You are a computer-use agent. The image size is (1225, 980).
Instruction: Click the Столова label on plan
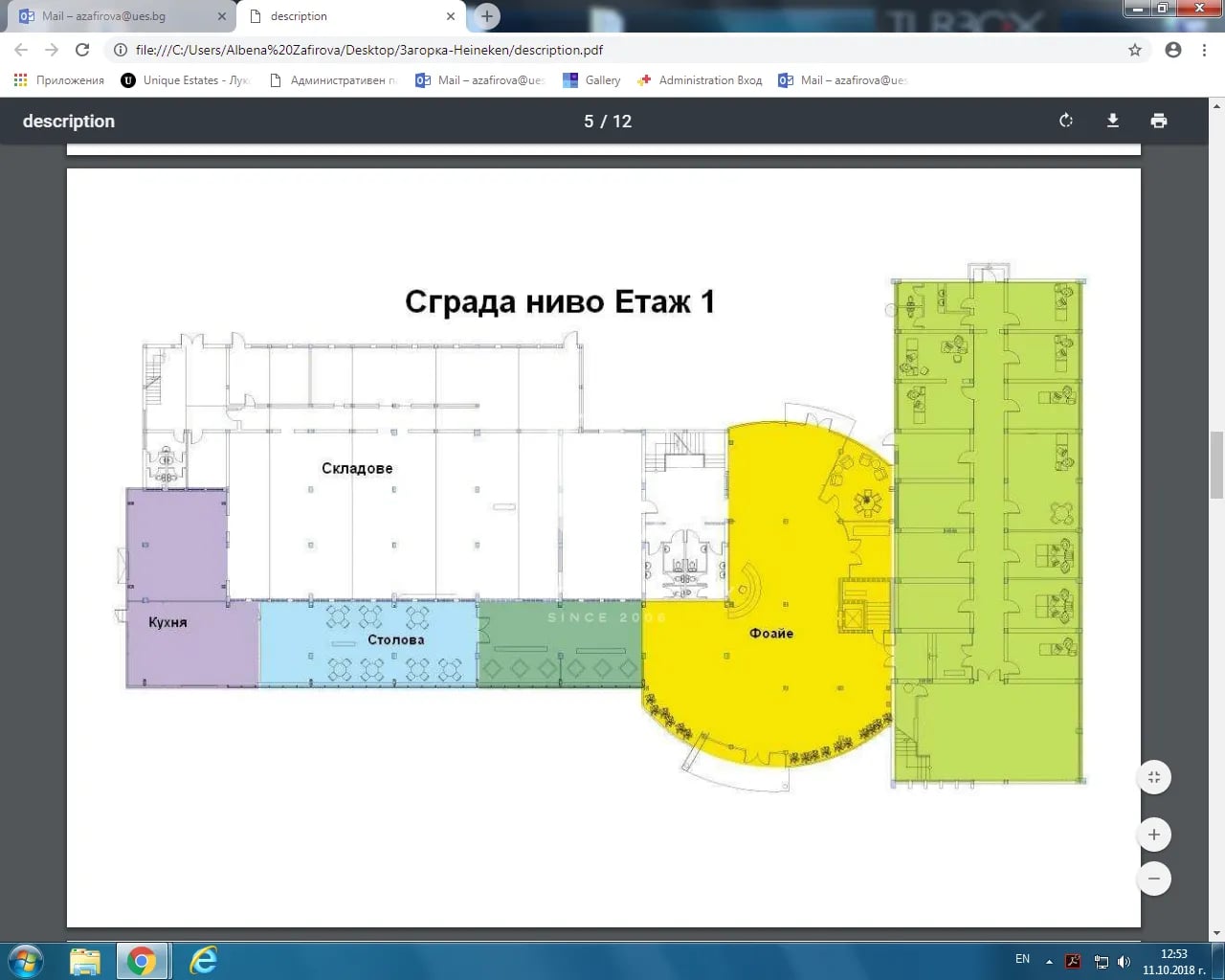click(395, 639)
